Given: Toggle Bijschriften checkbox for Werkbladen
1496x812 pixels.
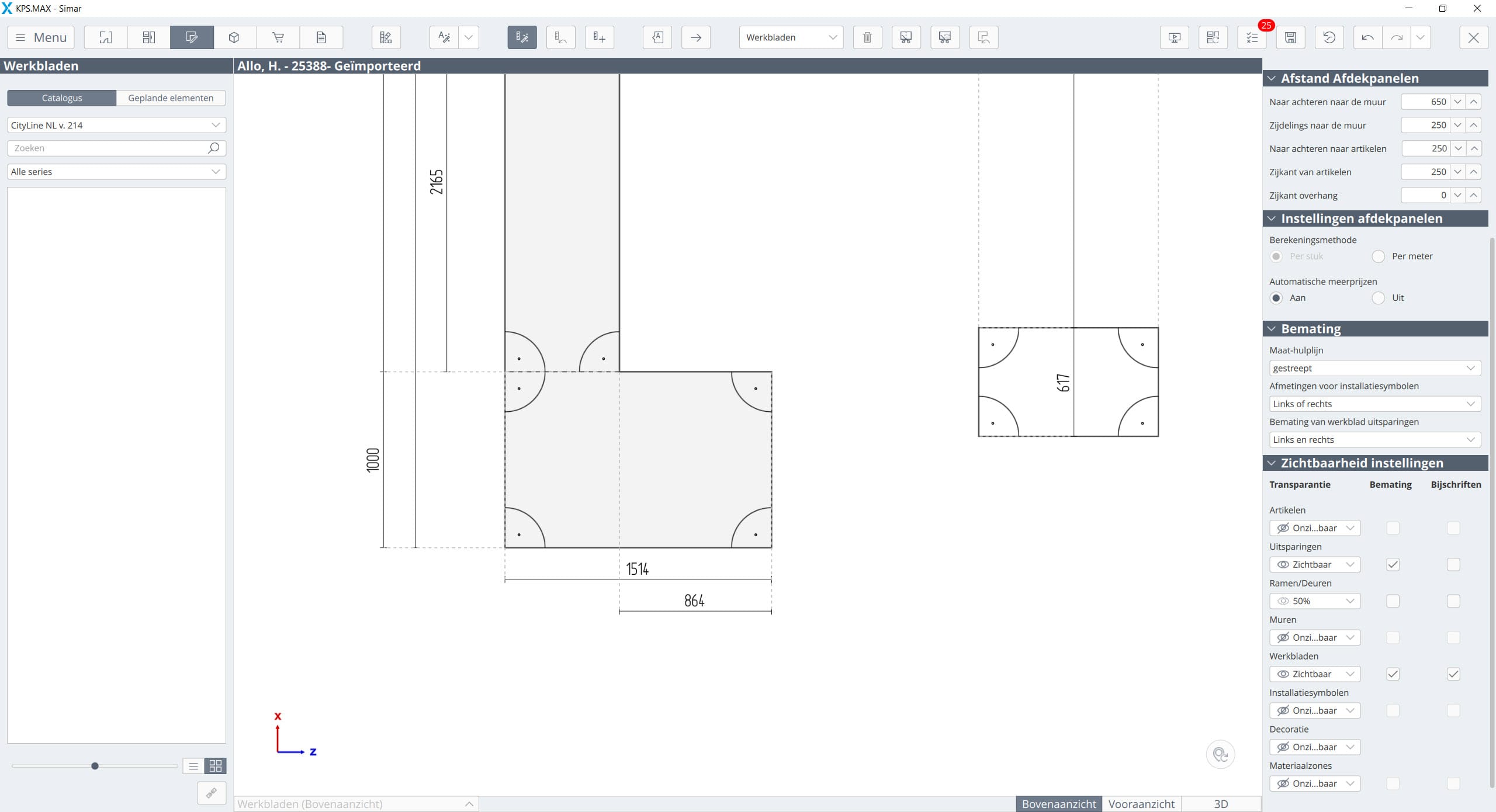Looking at the screenshot, I should 1453,674.
